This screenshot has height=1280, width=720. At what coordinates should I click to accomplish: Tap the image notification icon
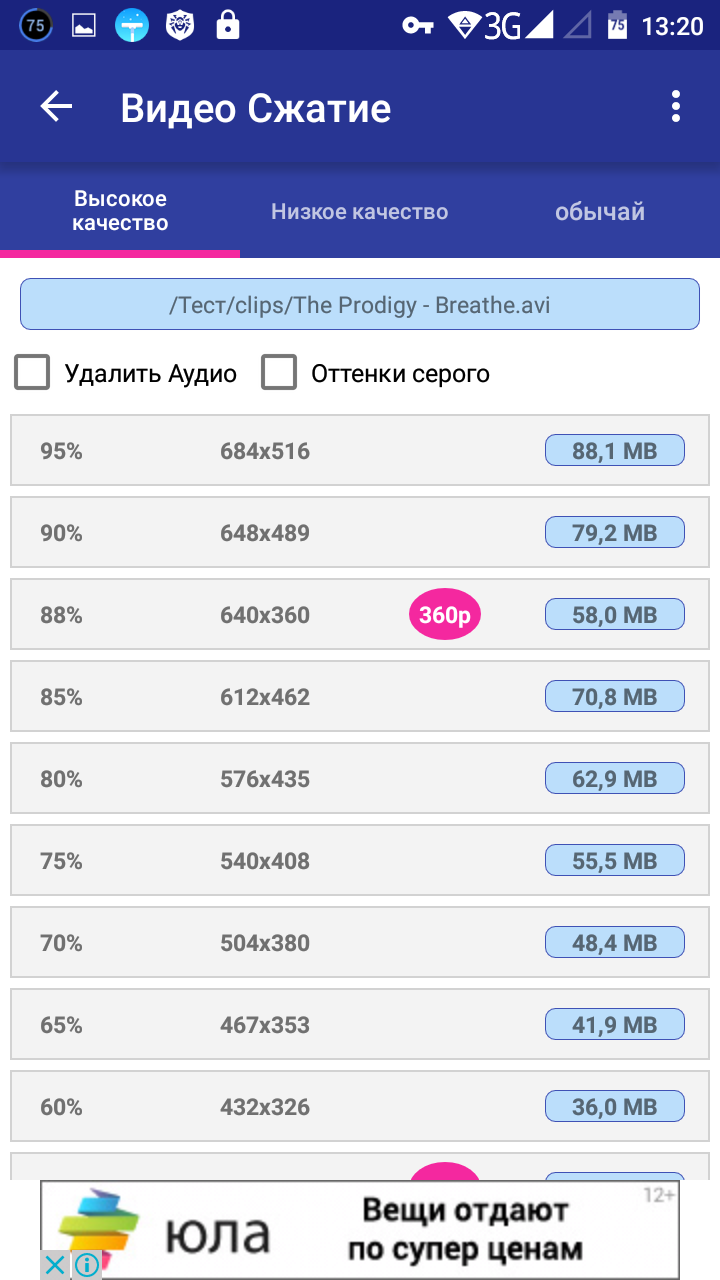83,26
